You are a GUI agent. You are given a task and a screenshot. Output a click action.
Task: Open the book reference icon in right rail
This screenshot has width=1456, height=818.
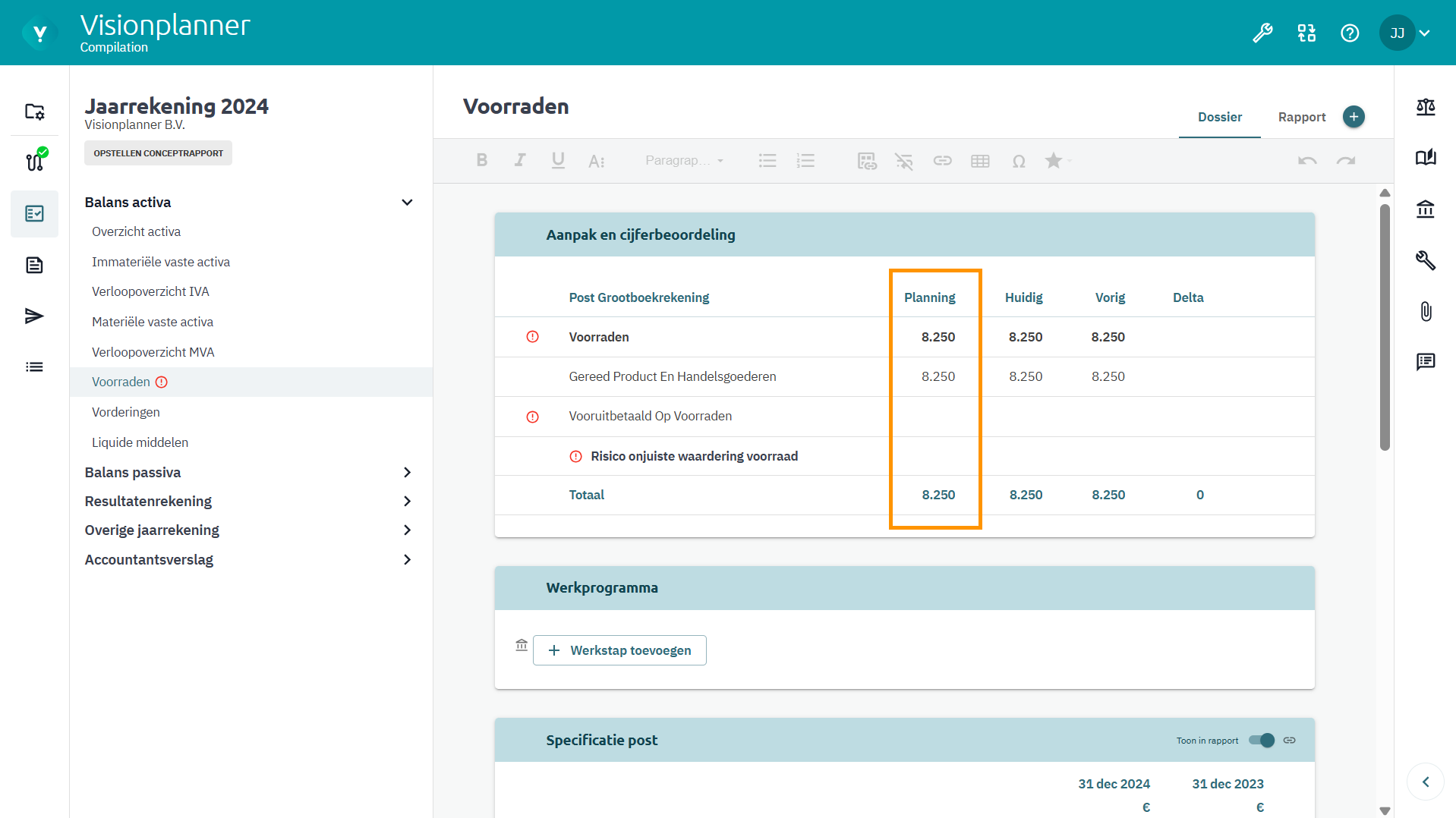(x=1425, y=158)
